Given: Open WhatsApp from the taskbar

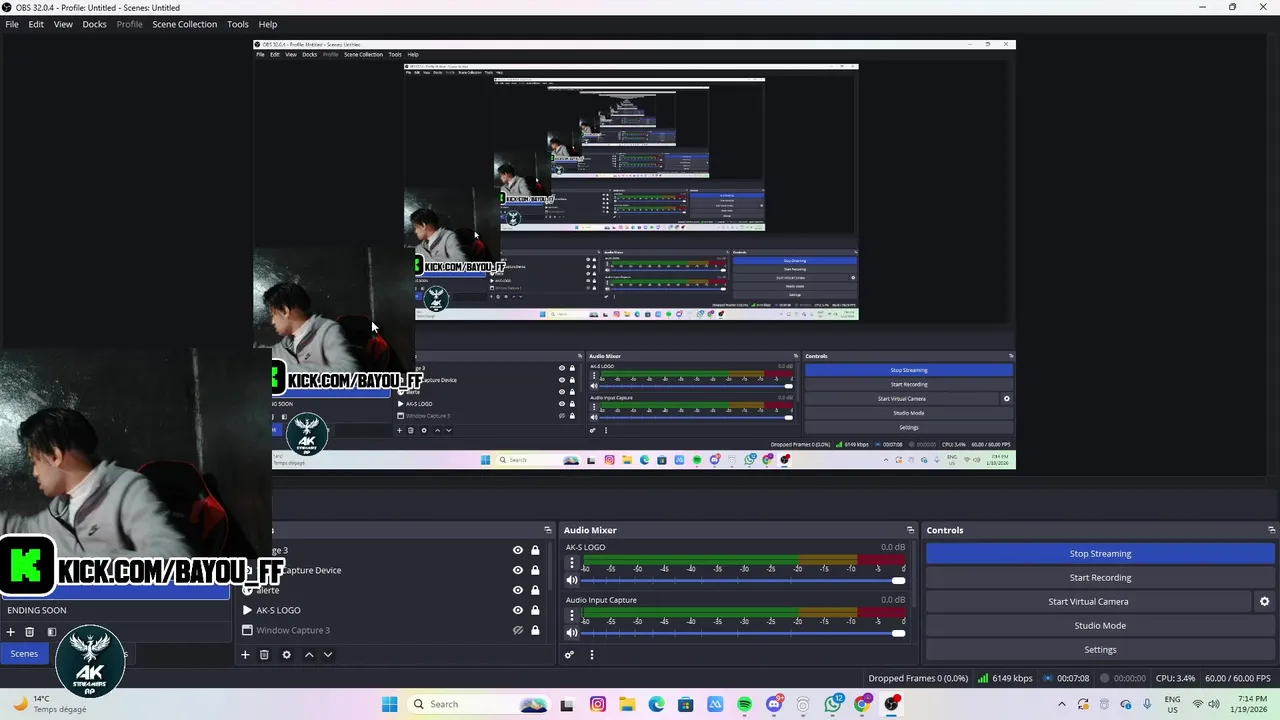Looking at the screenshot, I should click(832, 704).
